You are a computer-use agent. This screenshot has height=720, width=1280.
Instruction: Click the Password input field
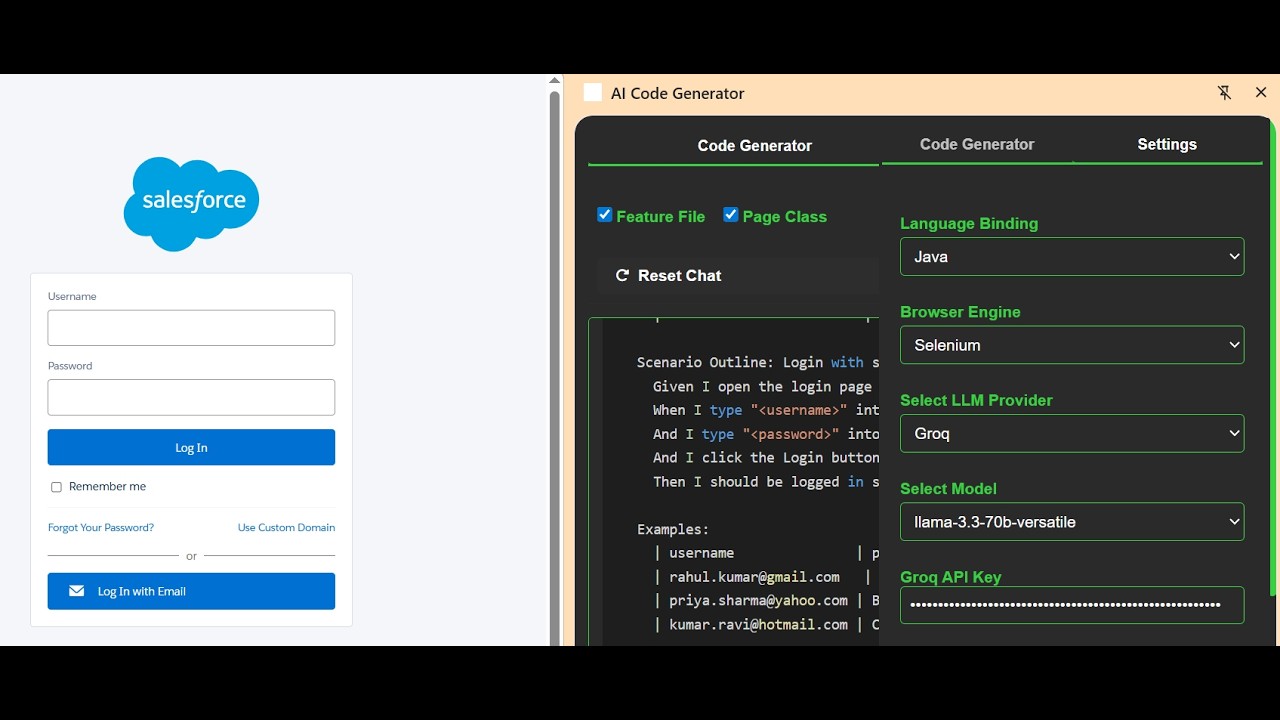(191, 397)
